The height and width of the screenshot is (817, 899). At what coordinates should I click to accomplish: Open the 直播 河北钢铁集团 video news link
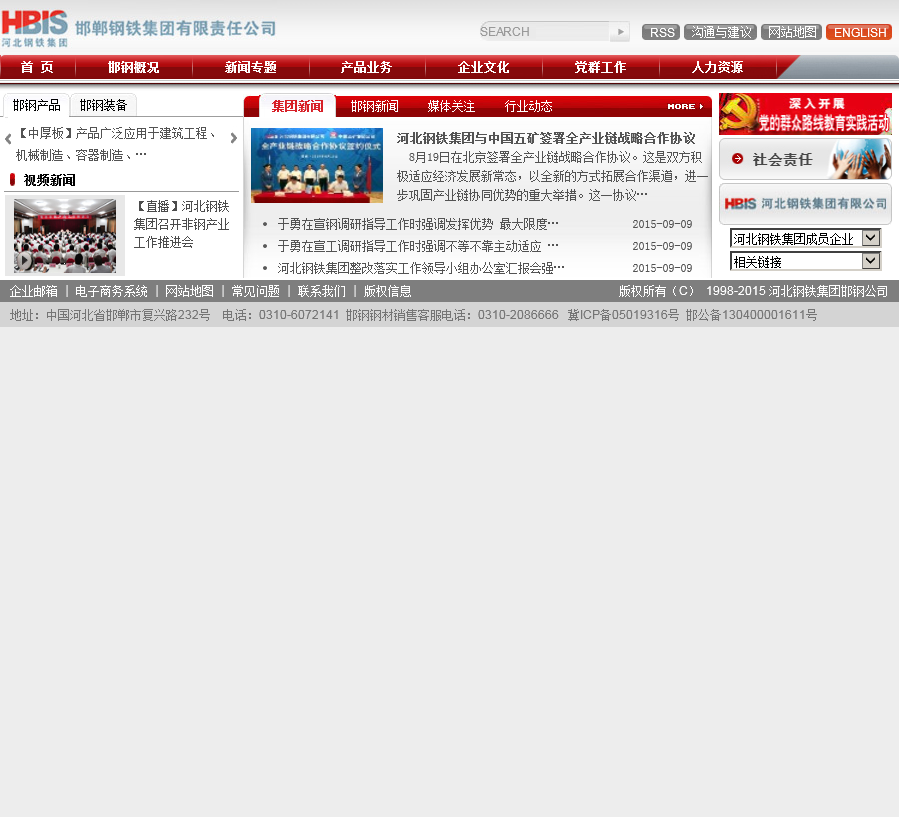[182, 224]
